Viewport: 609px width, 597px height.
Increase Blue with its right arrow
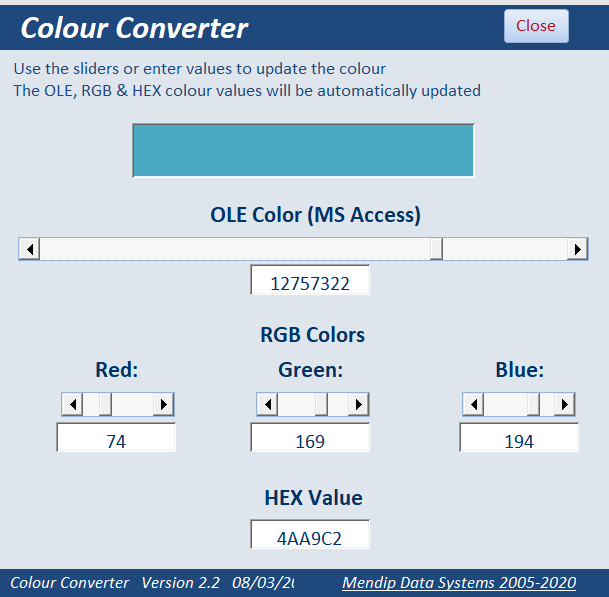pos(565,404)
